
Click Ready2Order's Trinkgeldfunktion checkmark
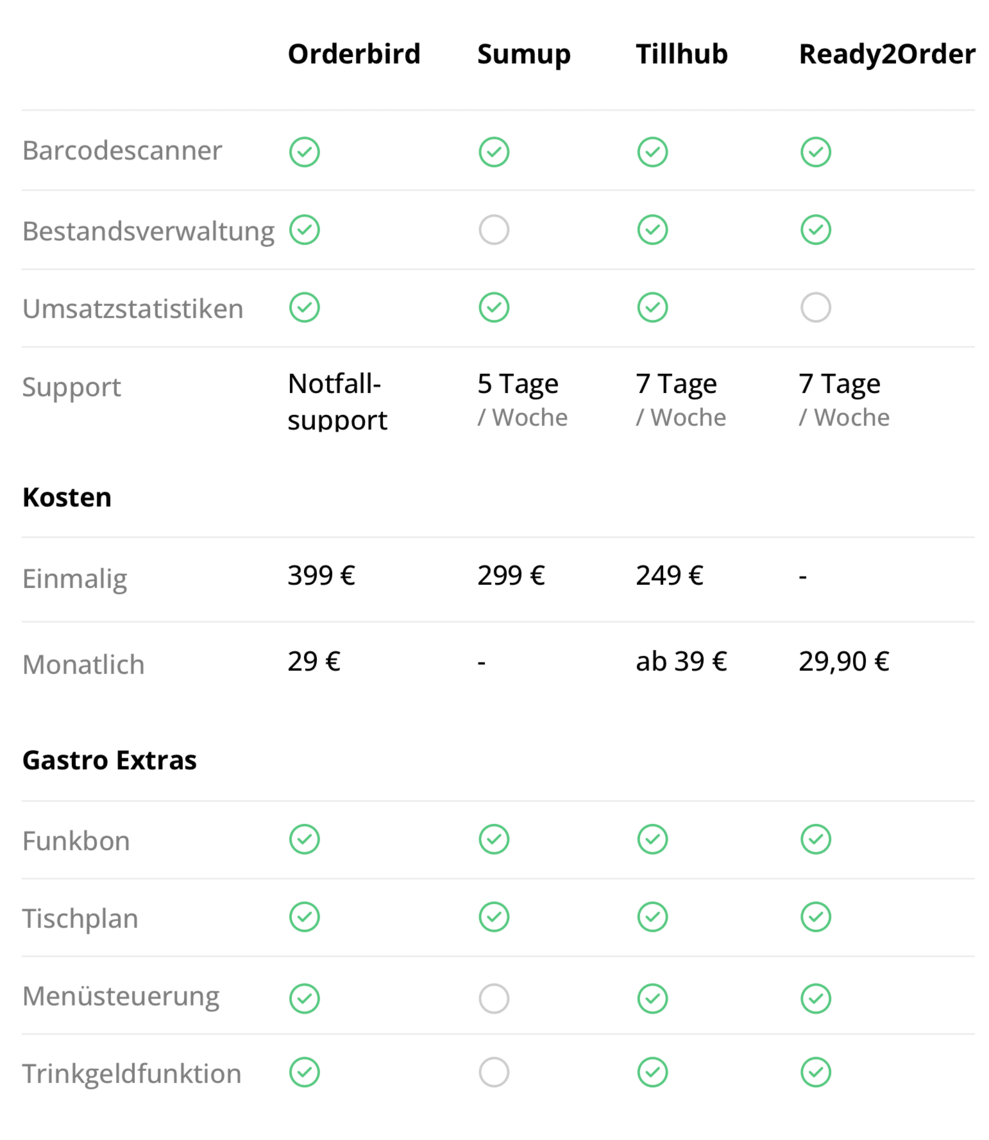[815, 1072]
